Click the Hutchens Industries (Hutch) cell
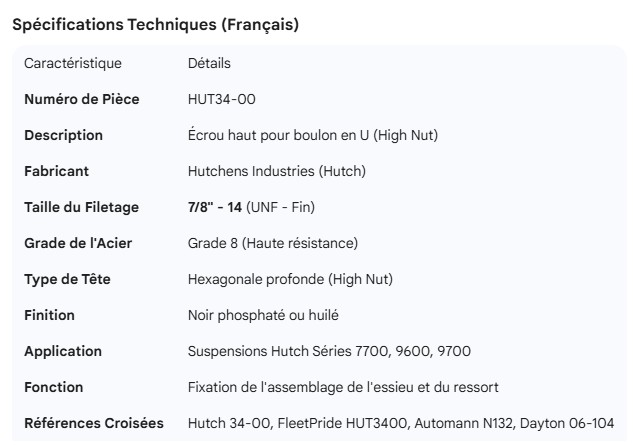Viewport: 633px width, 445px height. pos(277,171)
